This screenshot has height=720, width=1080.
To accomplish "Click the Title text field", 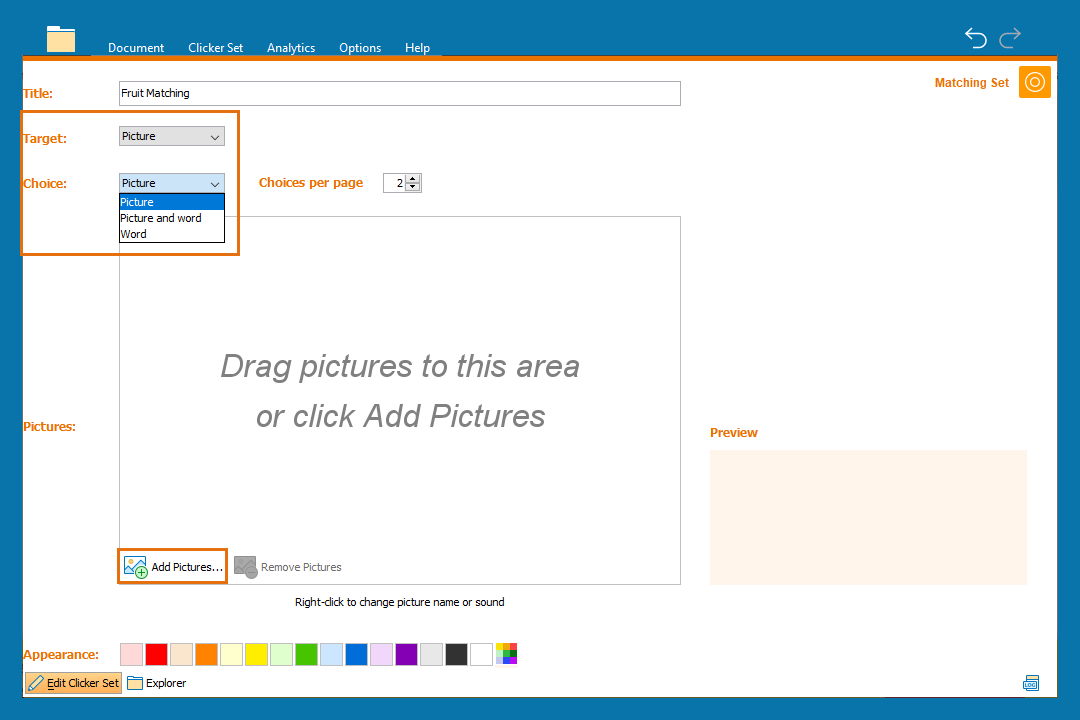I will [x=399, y=93].
